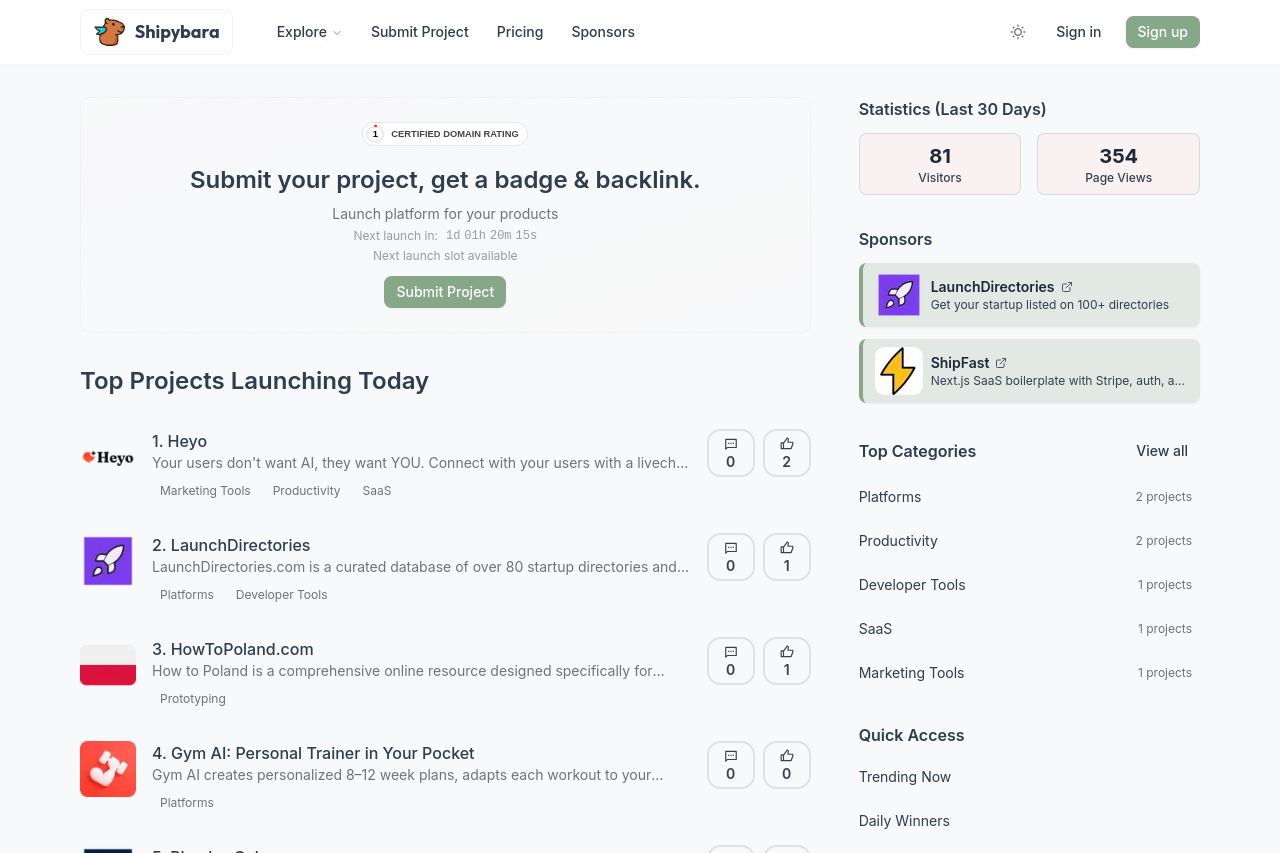Image resolution: width=1280 pixels, height=853 pixels.
Task: Click the comment icon button for LaunchDirectories
Action: coord(731,557)
